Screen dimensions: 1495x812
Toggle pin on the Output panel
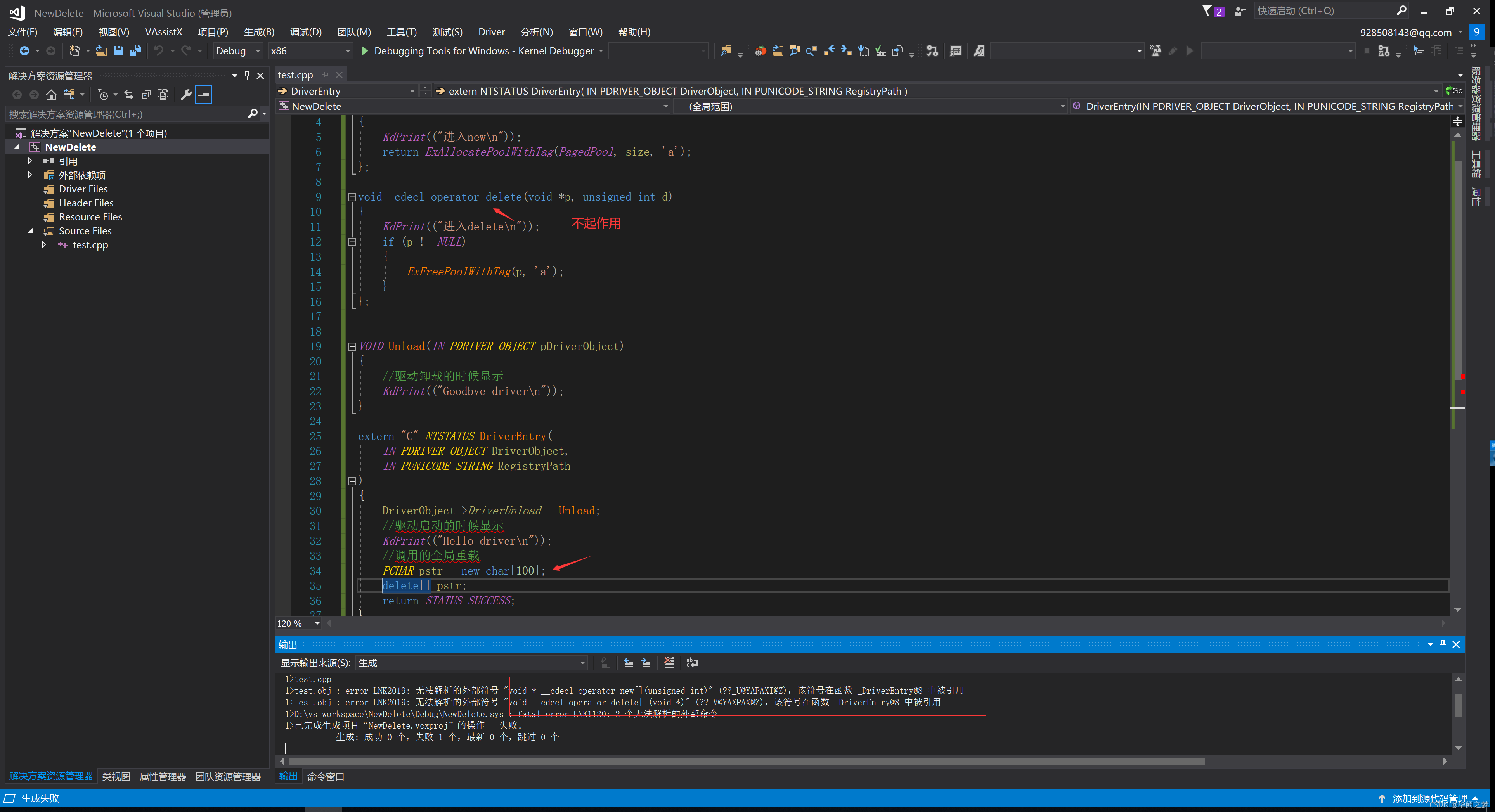pyautogui.click(x=1443, y=644)
